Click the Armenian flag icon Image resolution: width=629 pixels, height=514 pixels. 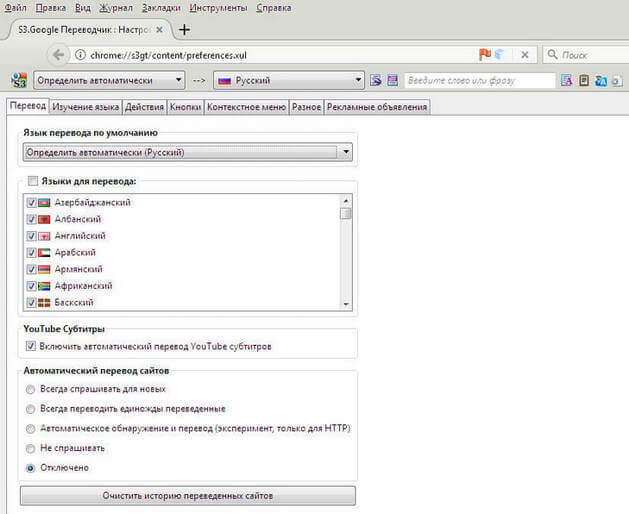tap(44, 269)
